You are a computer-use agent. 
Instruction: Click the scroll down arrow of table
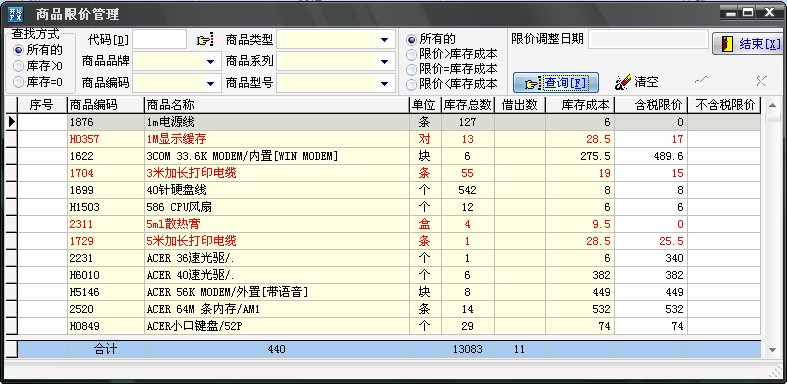click(x=773, y=350)
